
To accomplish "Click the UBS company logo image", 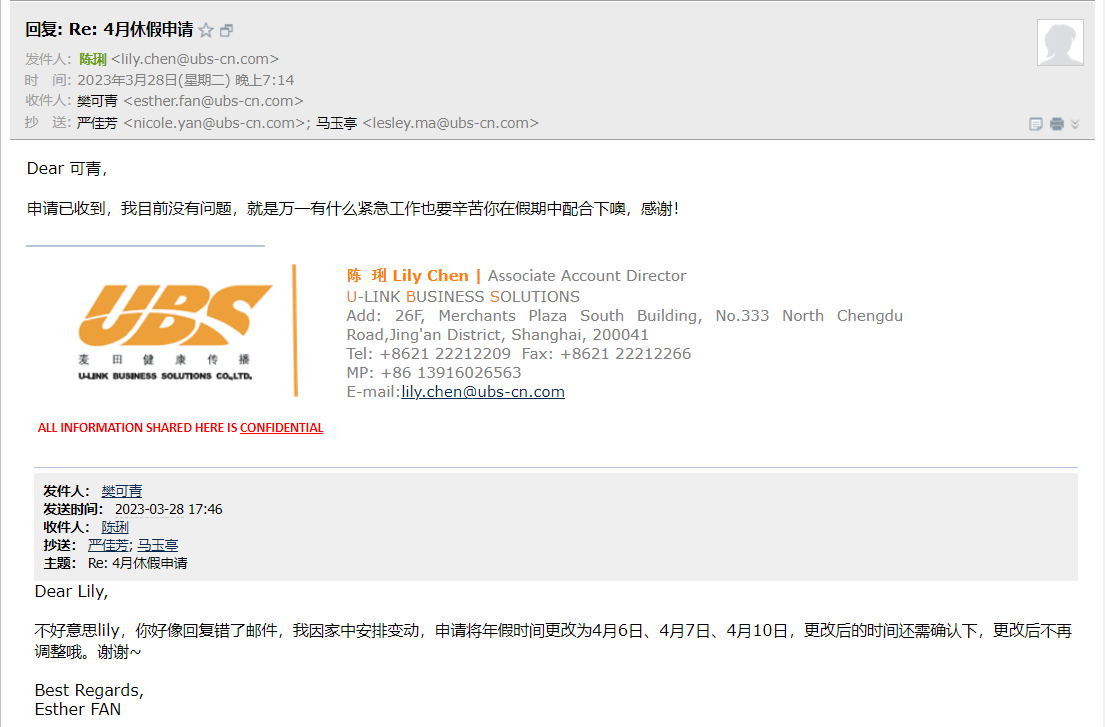I will (175, 330).
